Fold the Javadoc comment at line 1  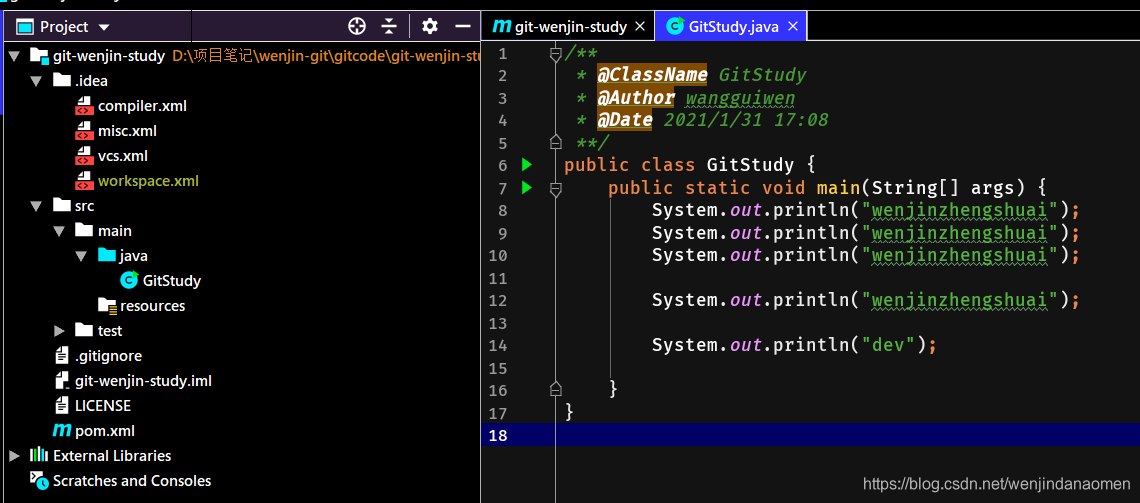555,53
